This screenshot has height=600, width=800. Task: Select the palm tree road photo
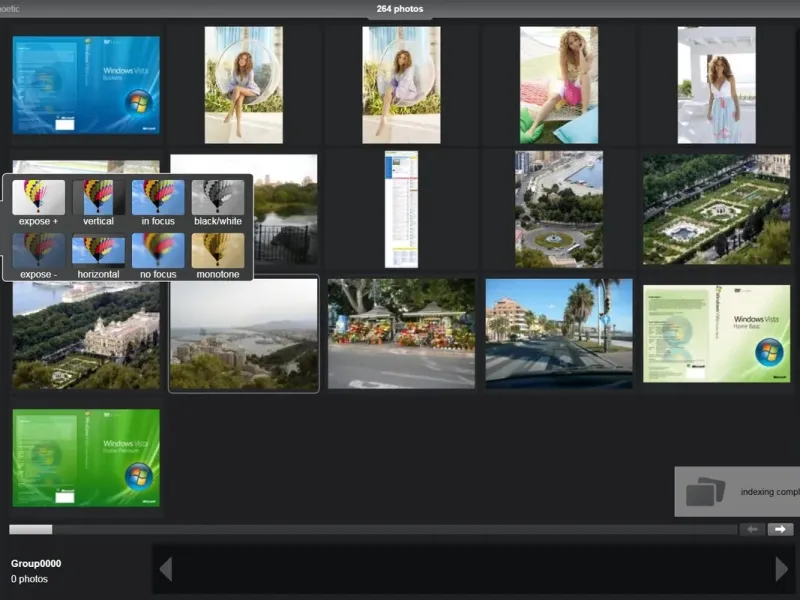559,334
